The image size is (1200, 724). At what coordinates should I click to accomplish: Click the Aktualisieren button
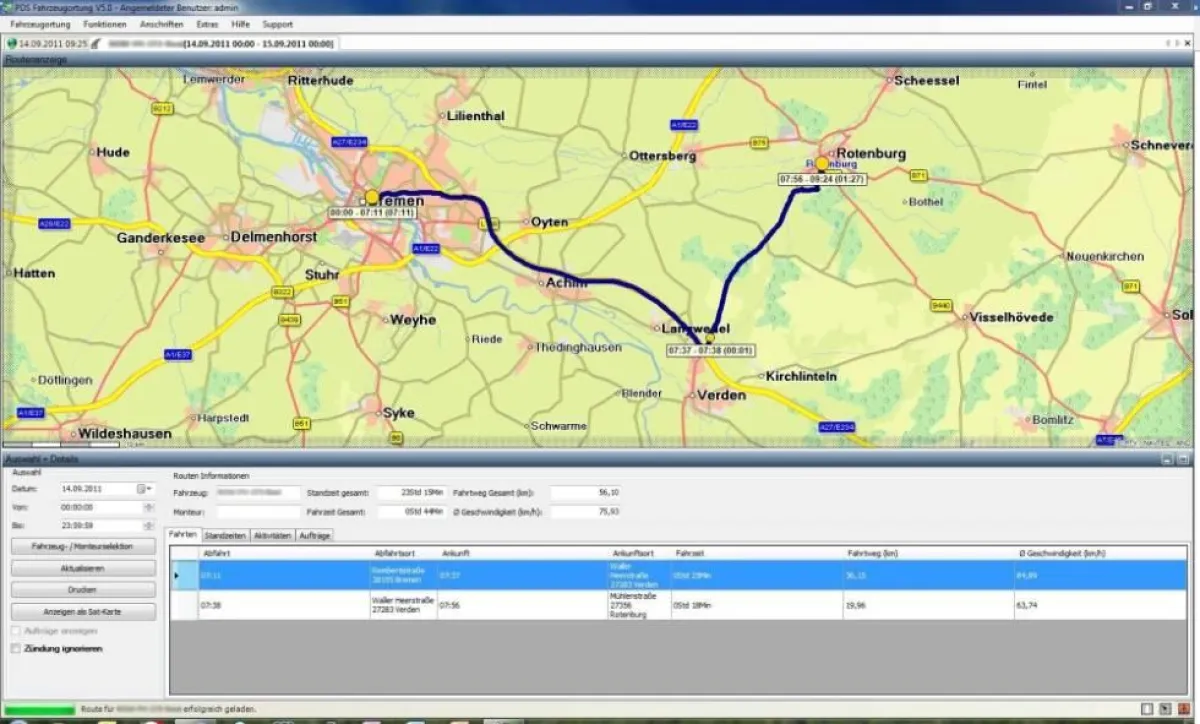tap(83, 568)
